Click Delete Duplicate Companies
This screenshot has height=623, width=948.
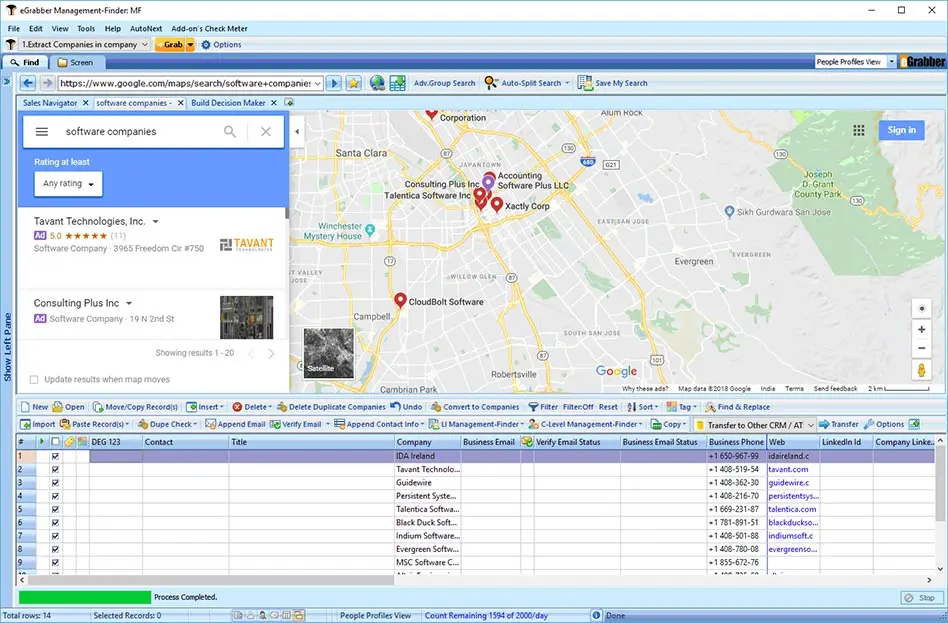tap(331, 407)
